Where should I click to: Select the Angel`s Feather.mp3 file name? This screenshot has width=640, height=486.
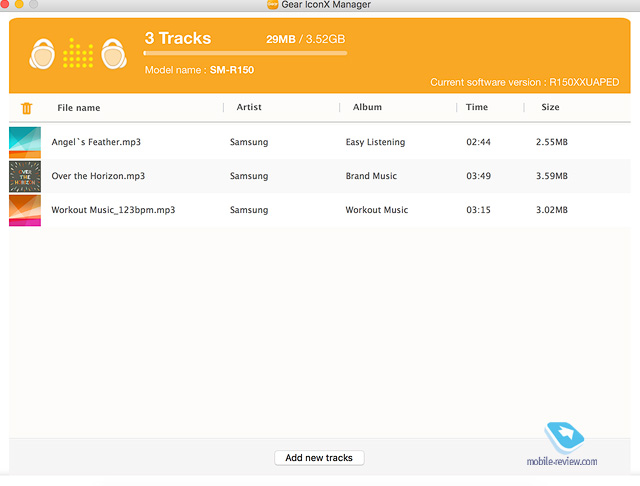[96, 142]
